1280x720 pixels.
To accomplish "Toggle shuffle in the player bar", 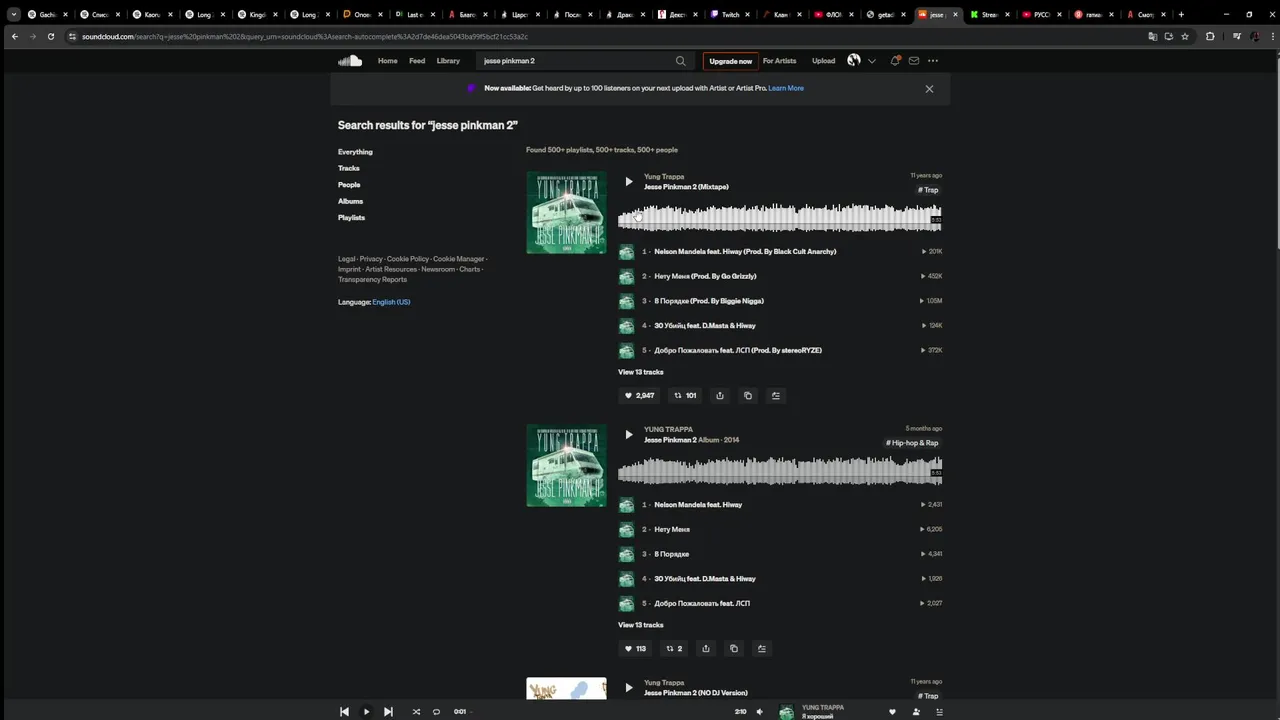I will pos(416,712).
